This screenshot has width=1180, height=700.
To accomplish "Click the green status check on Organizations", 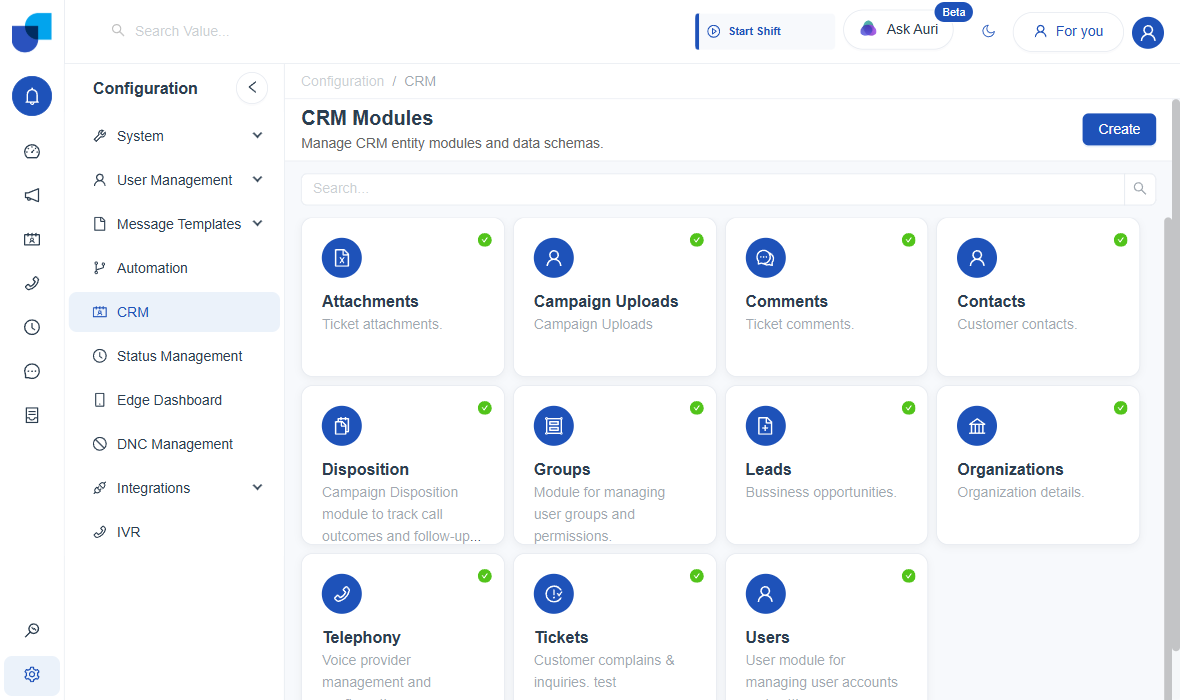I will (1121, 408).
